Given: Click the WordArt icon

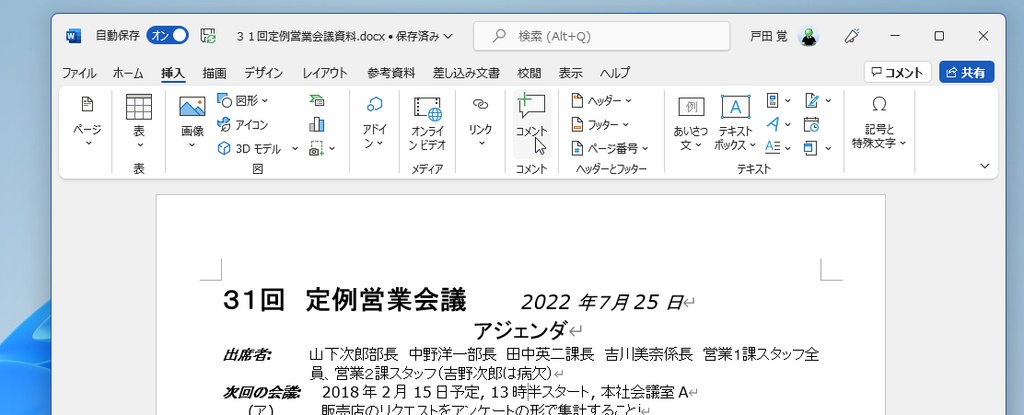Looking at the screenshot, I should (x=773, y=124).
